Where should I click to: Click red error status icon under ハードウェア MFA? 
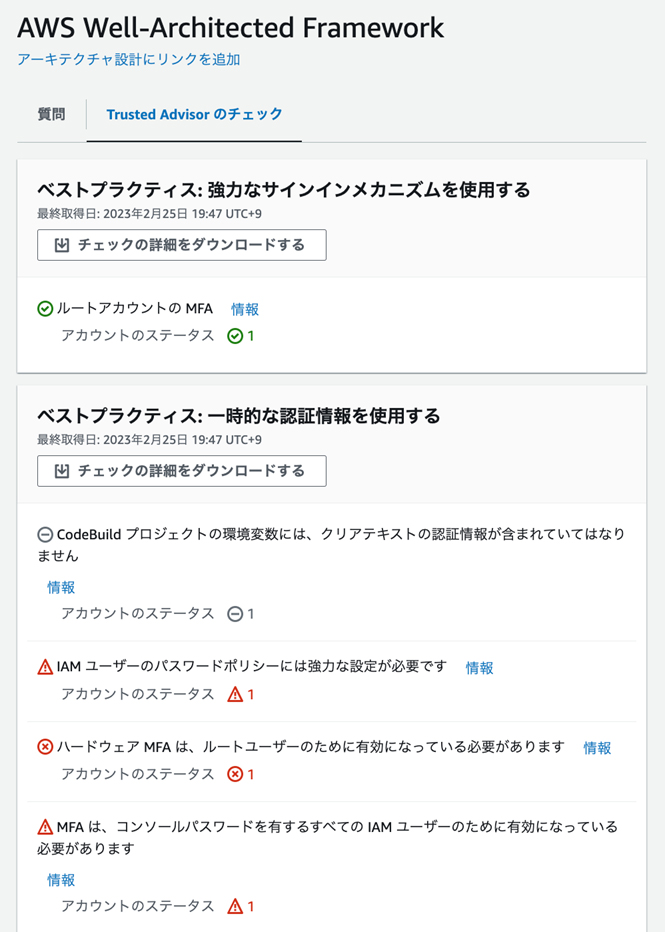pos(235,774)
